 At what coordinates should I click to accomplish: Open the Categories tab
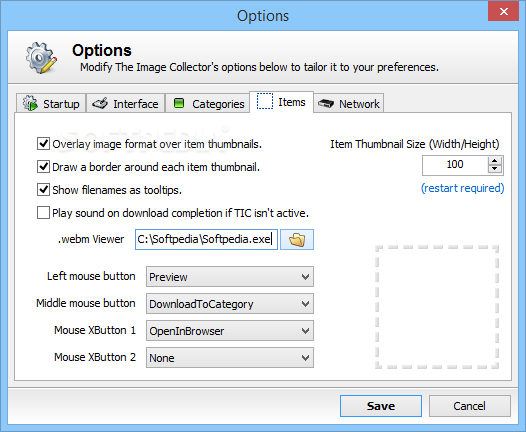point(208,103)
